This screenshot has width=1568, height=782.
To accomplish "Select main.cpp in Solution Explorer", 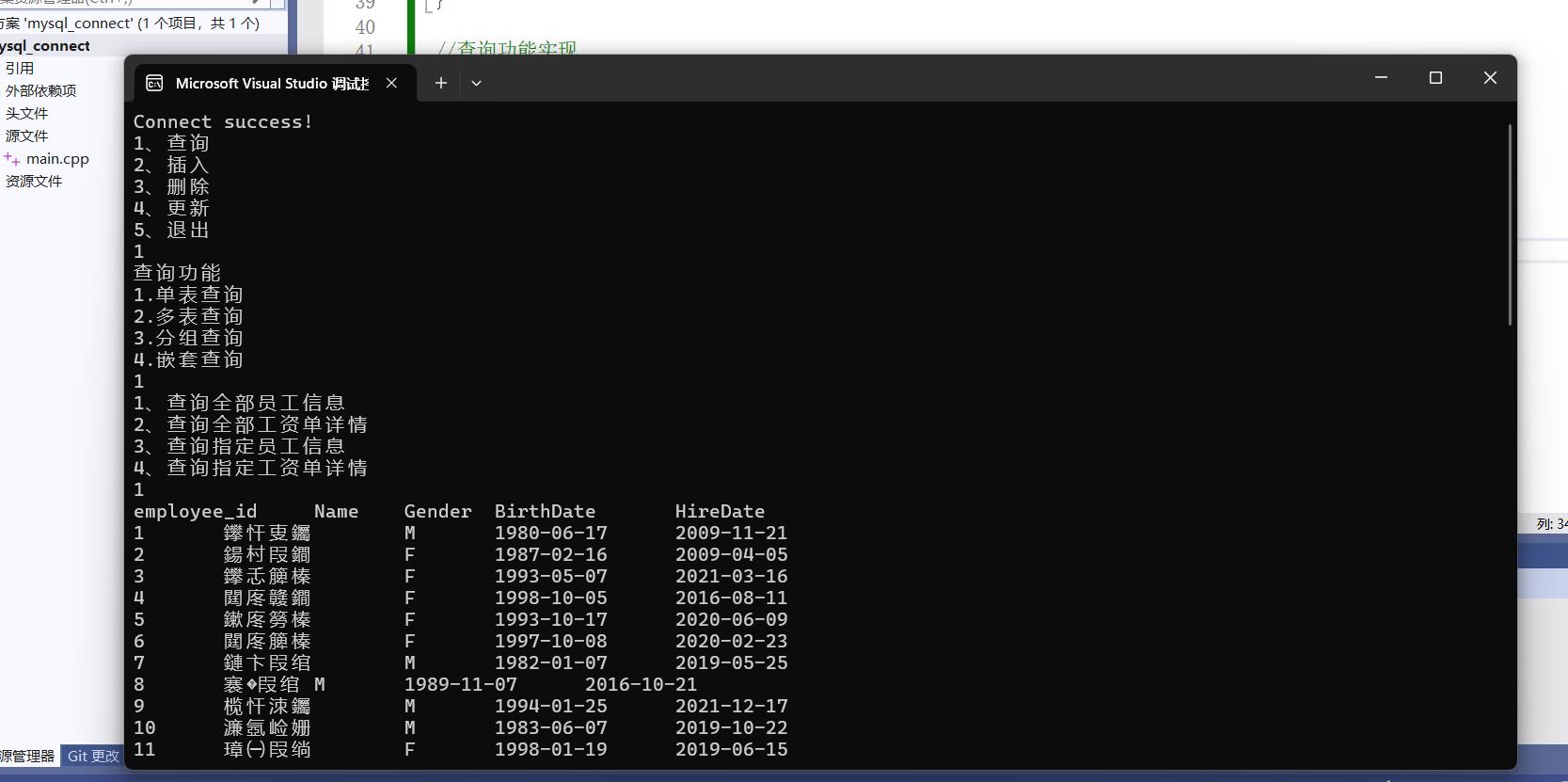I will (57, 159).
